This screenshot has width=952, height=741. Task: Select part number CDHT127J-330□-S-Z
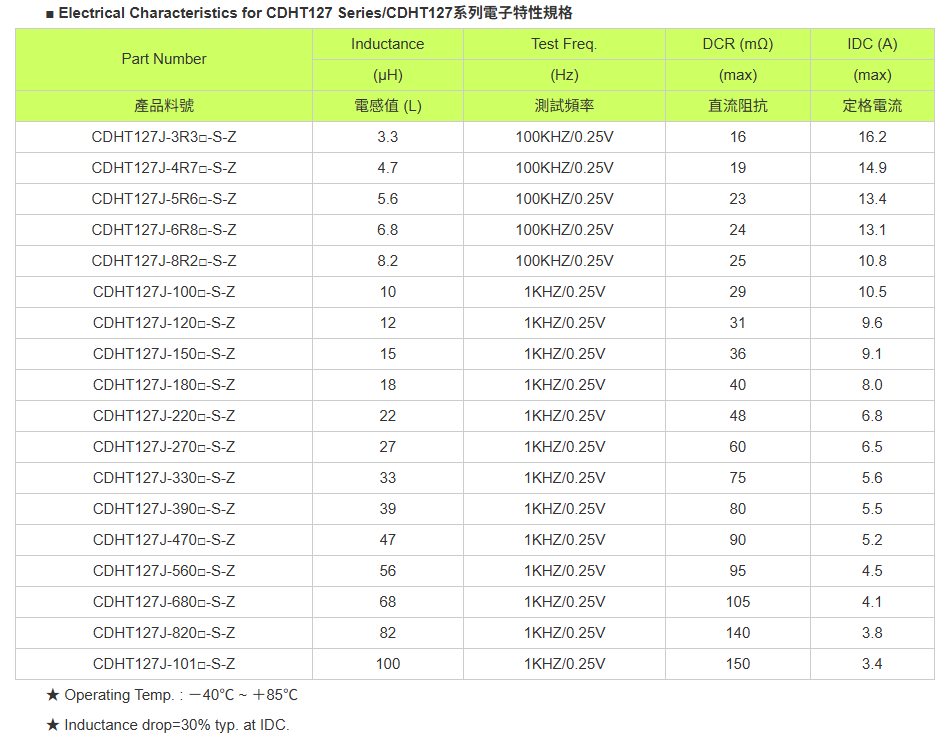point(164,477)
